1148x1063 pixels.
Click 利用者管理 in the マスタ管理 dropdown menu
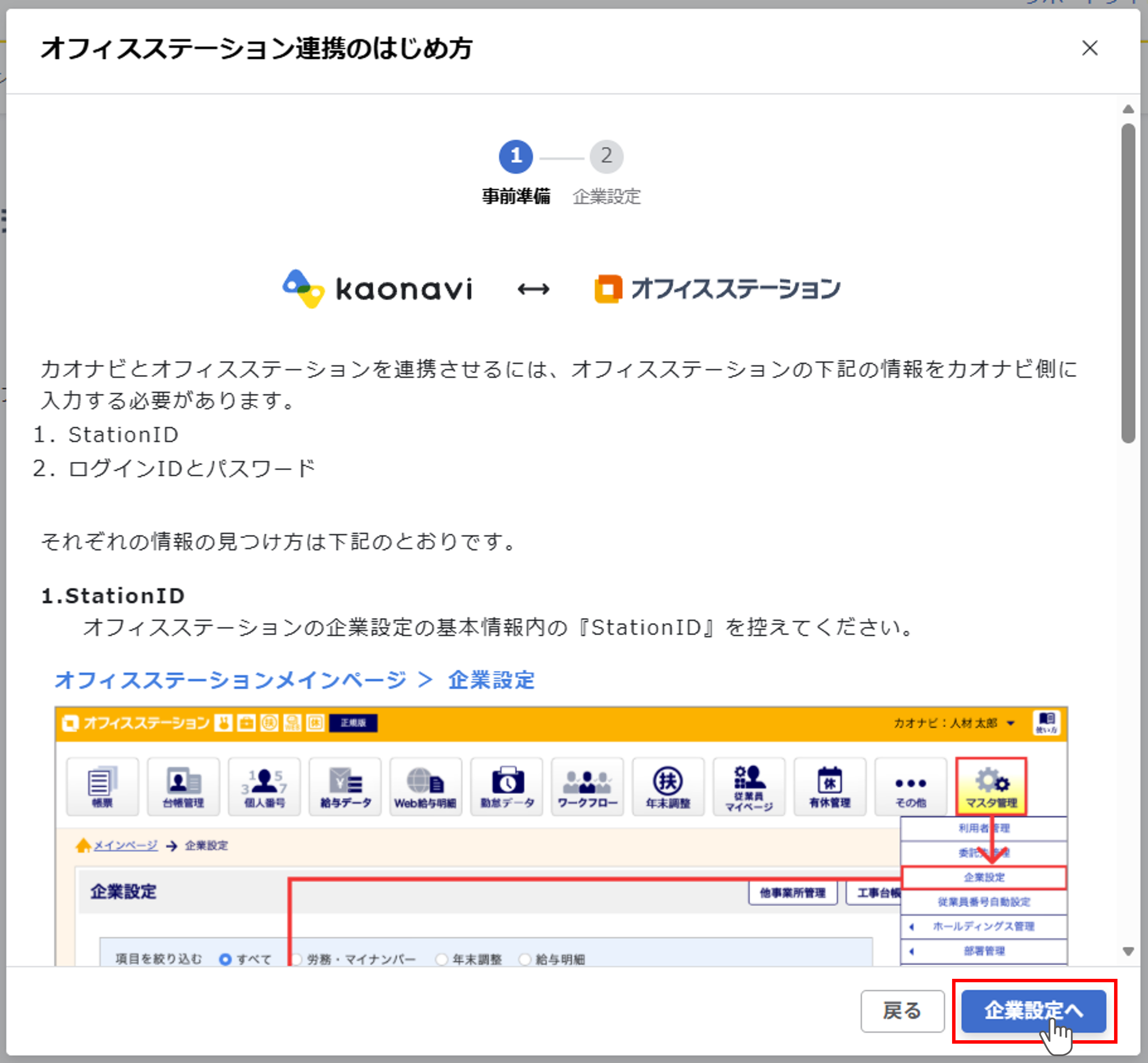(x=984, y=828)
